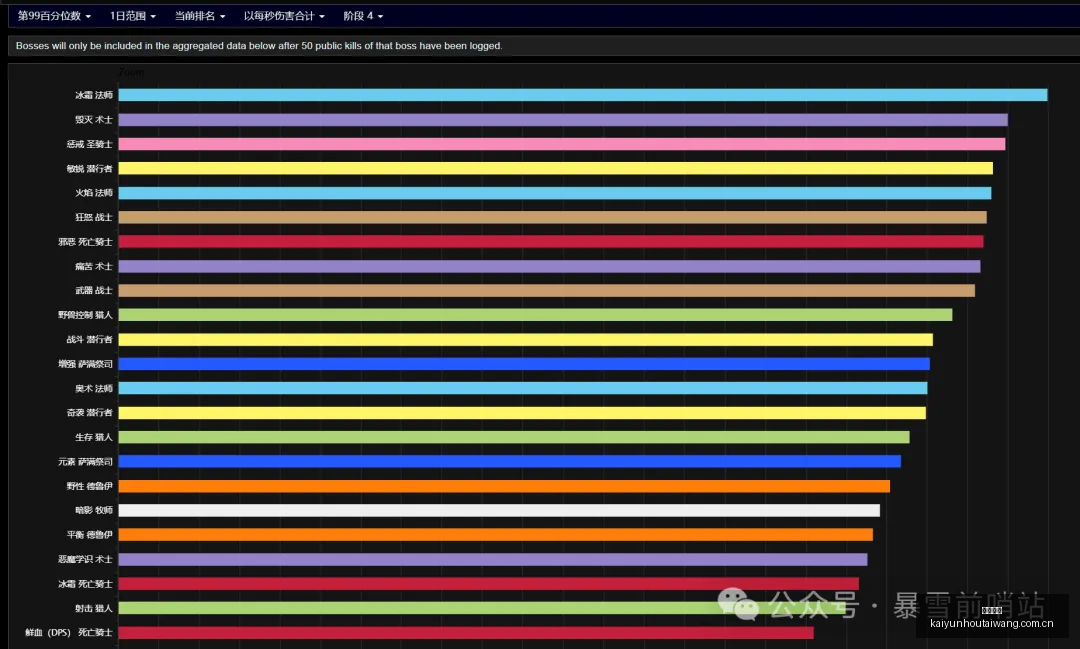Click the 冰霜 死亡骑士 spec label
This screenshot has width=1080, height=649.
pyautogui.click(x=85, y=584)
